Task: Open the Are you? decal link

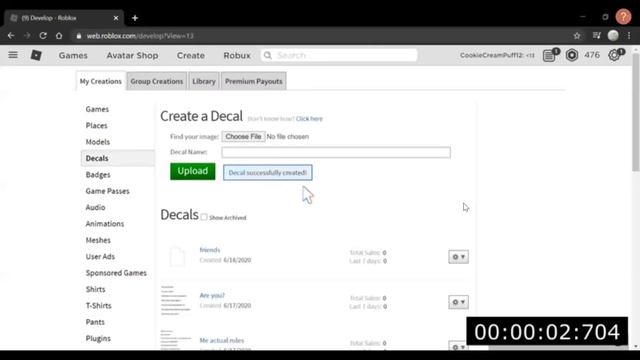Action: (212, 295)
